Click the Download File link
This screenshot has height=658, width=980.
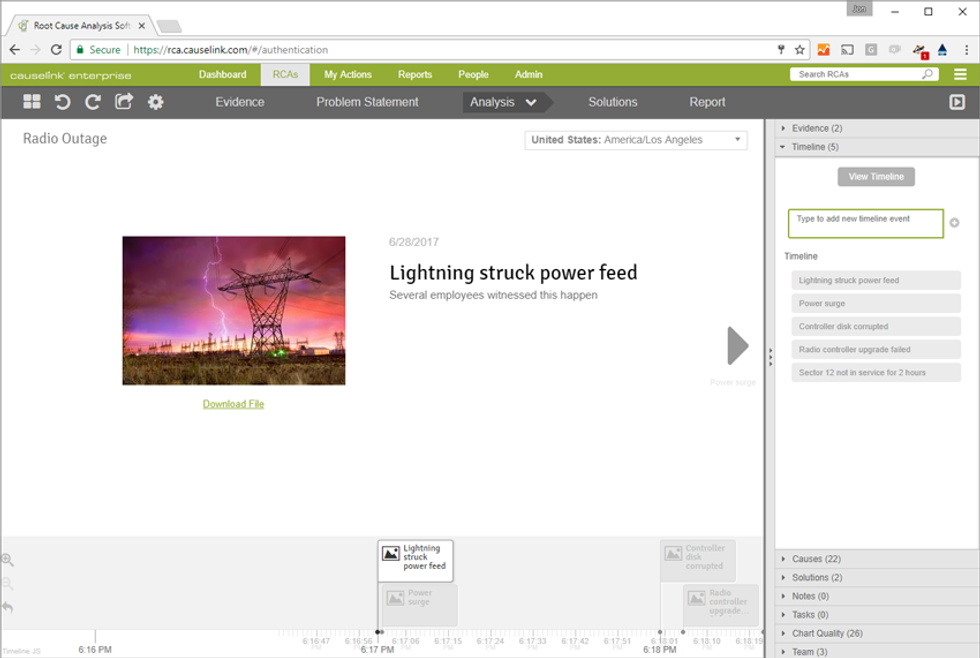click(233, 403)
